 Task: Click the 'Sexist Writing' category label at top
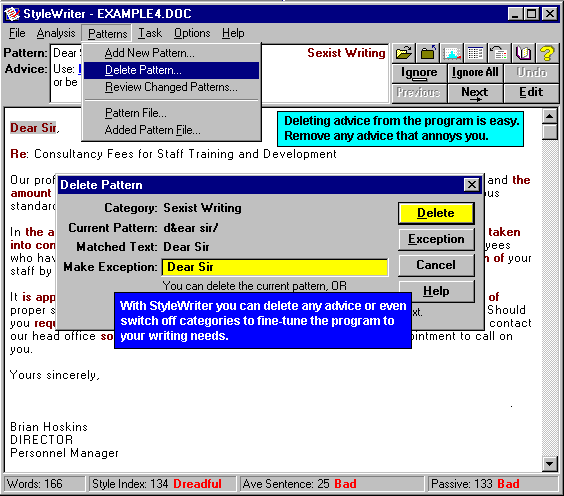tap(346, 53)
